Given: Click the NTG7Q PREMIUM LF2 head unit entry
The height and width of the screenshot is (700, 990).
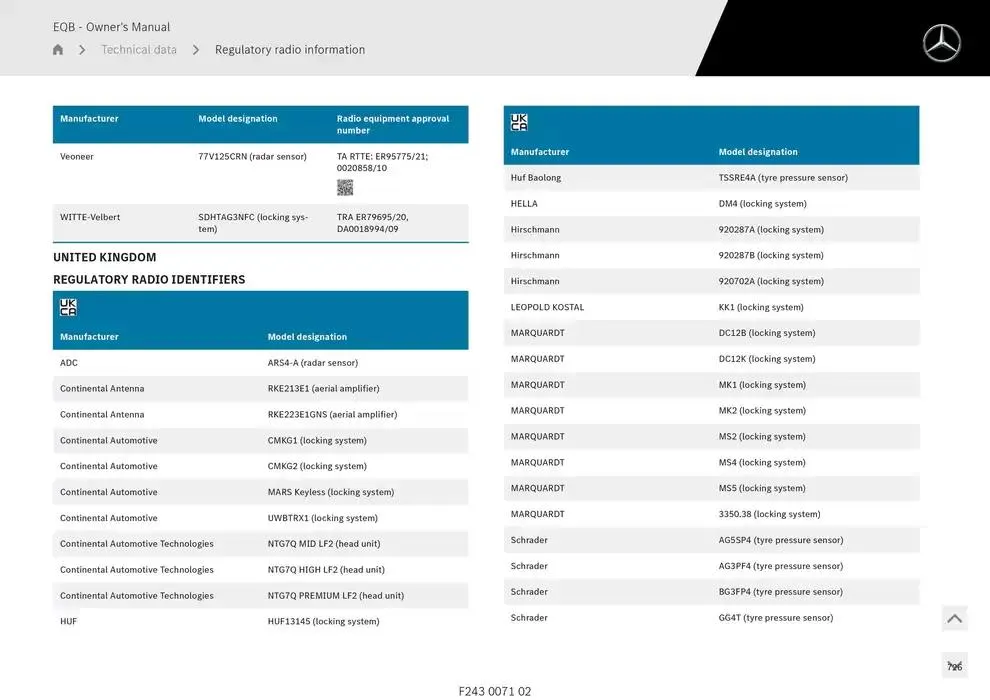Looking at the screenshot, I should [x=335, y=596].
